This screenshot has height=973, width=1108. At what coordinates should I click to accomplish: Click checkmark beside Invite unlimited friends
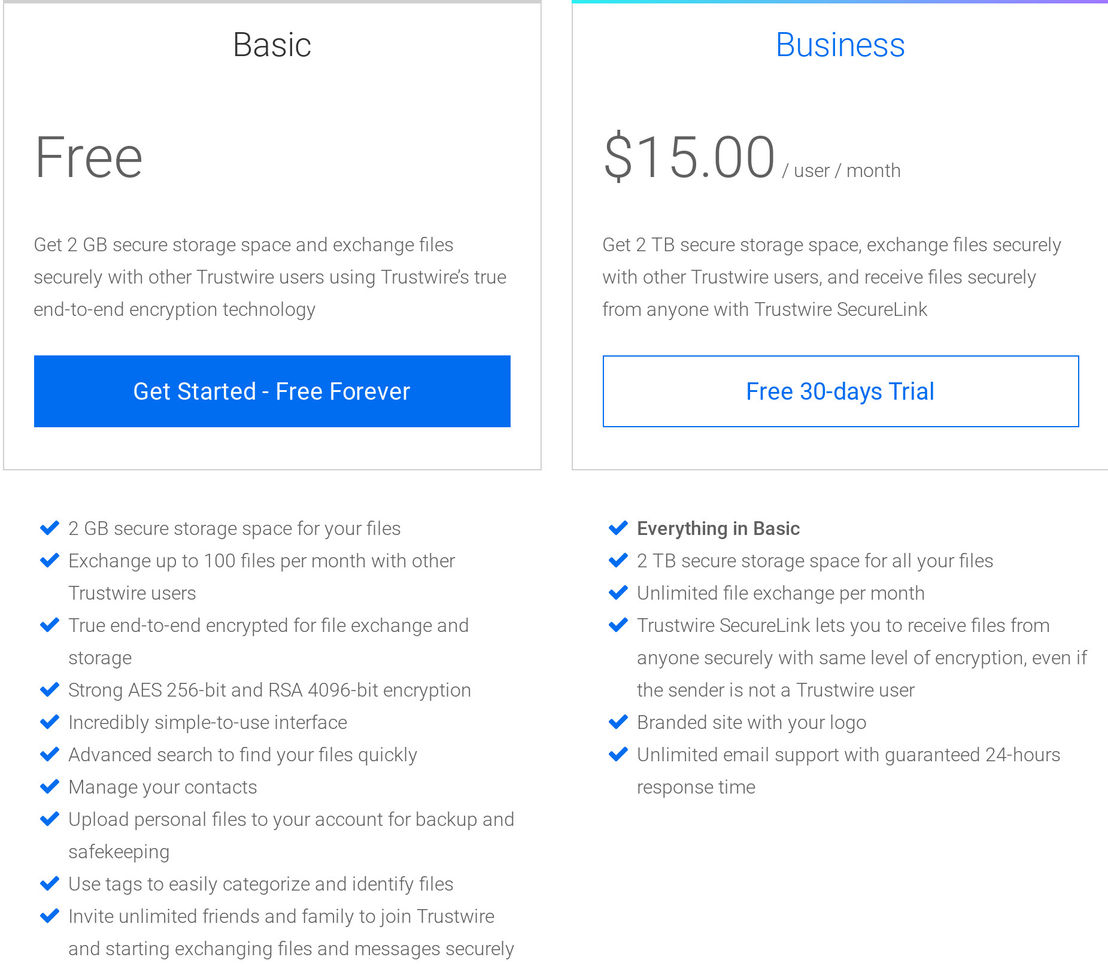point(49,916)
